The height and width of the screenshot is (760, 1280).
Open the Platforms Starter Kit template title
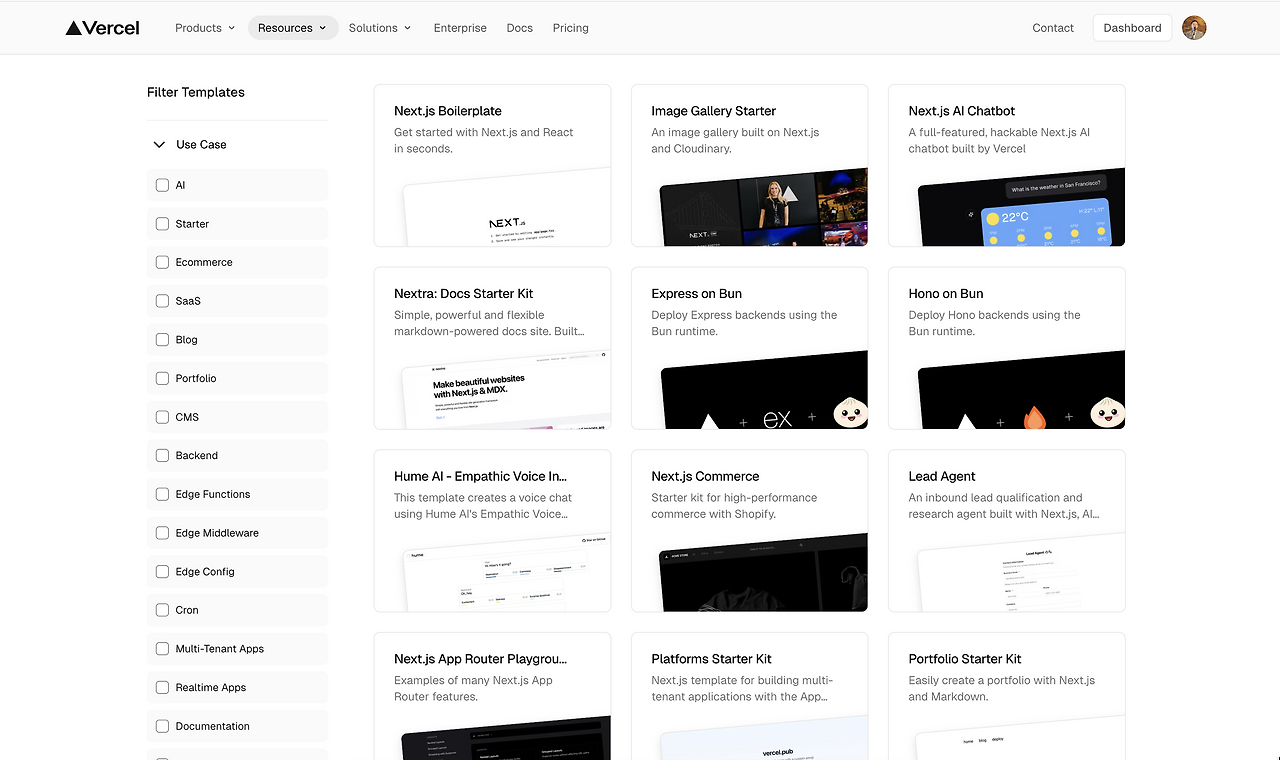(x=711, y=659)
